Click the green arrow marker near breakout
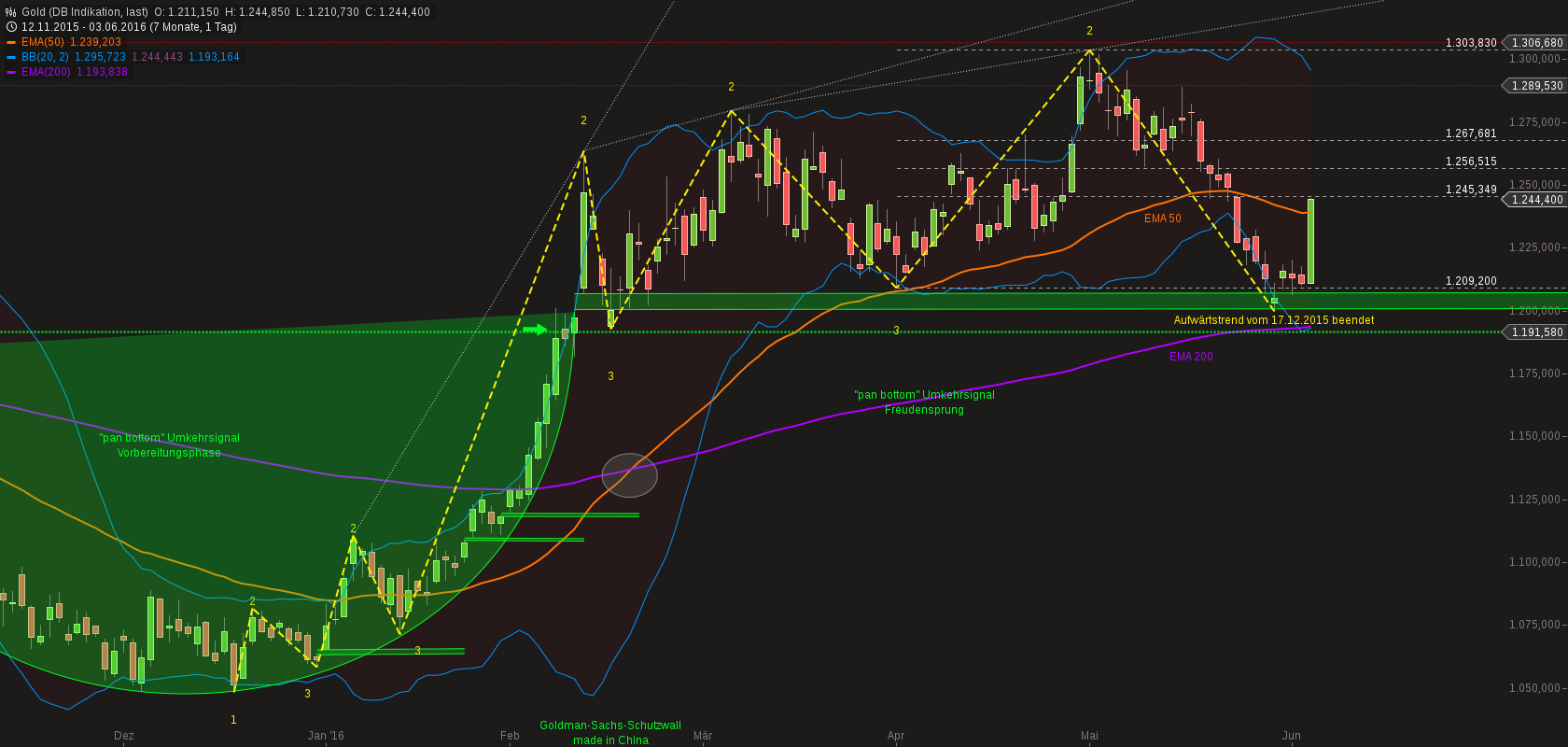This screenshot has width=1568, height=747. tap(535, 330)
